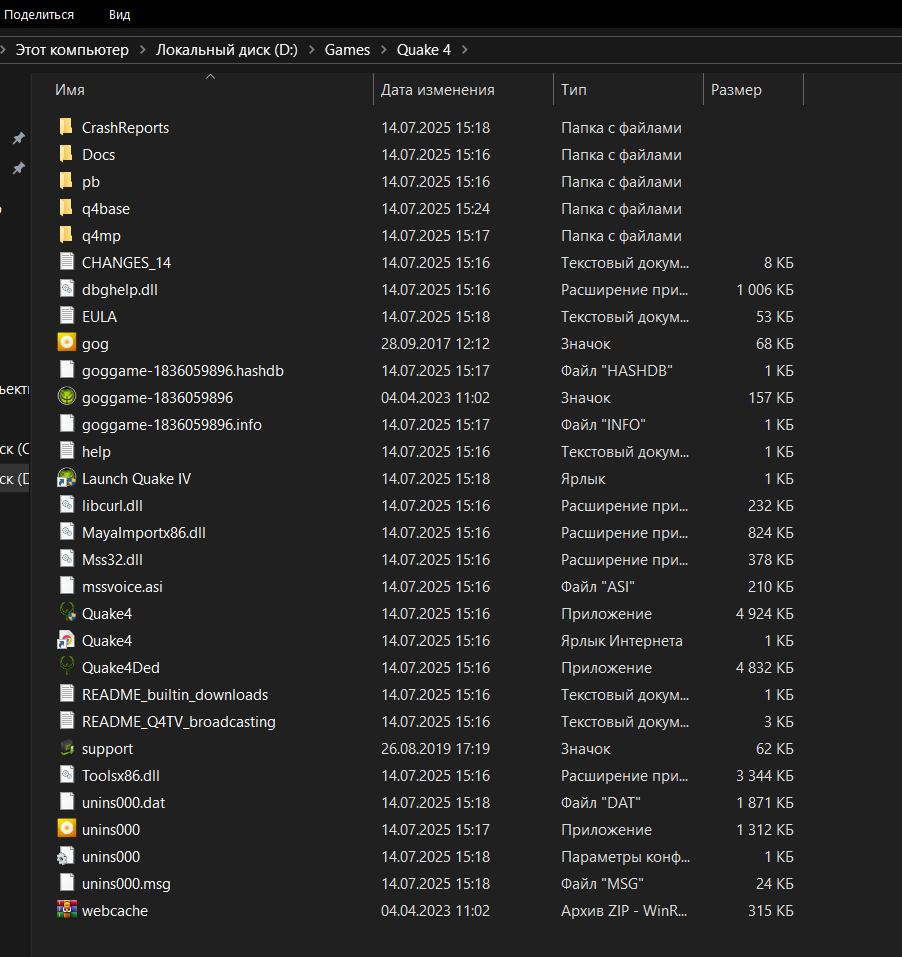
Task: Navigate to Локальный диск (D:) breadcrumb
Action: [x=227, y=49]
